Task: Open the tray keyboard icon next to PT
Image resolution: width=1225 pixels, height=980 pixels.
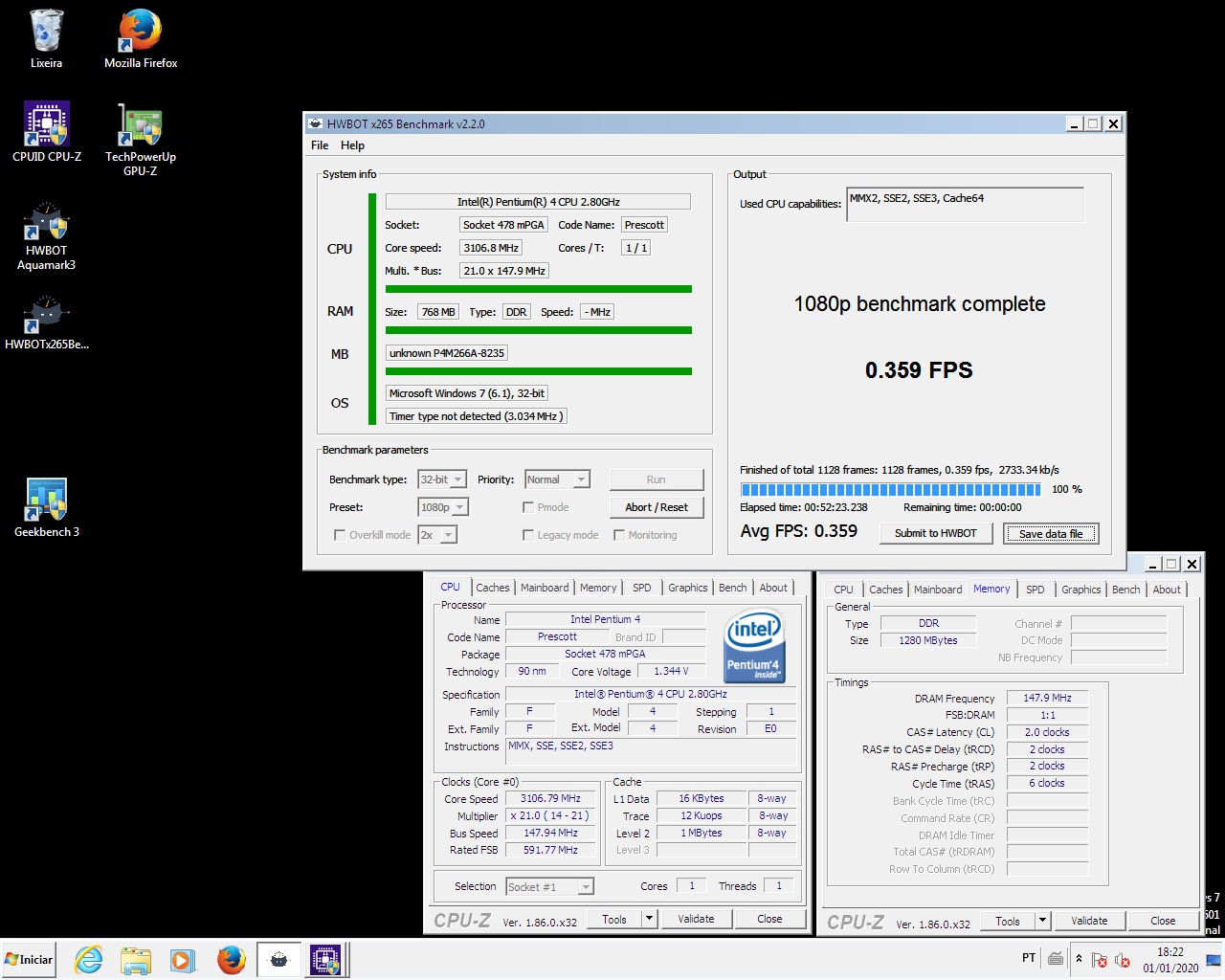Action: coord(1056,958)
